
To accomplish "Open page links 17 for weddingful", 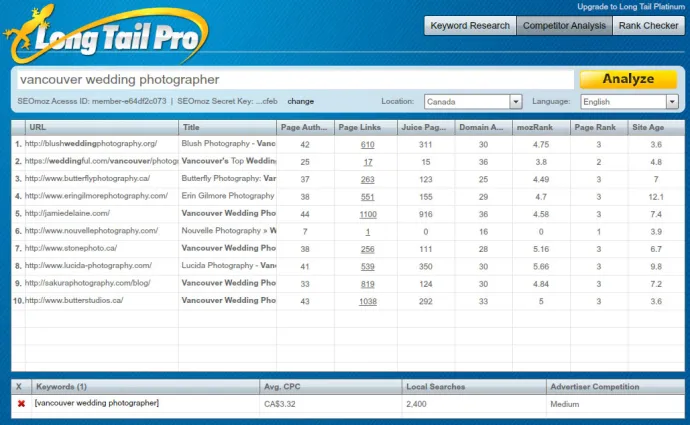I will (368, 162).
